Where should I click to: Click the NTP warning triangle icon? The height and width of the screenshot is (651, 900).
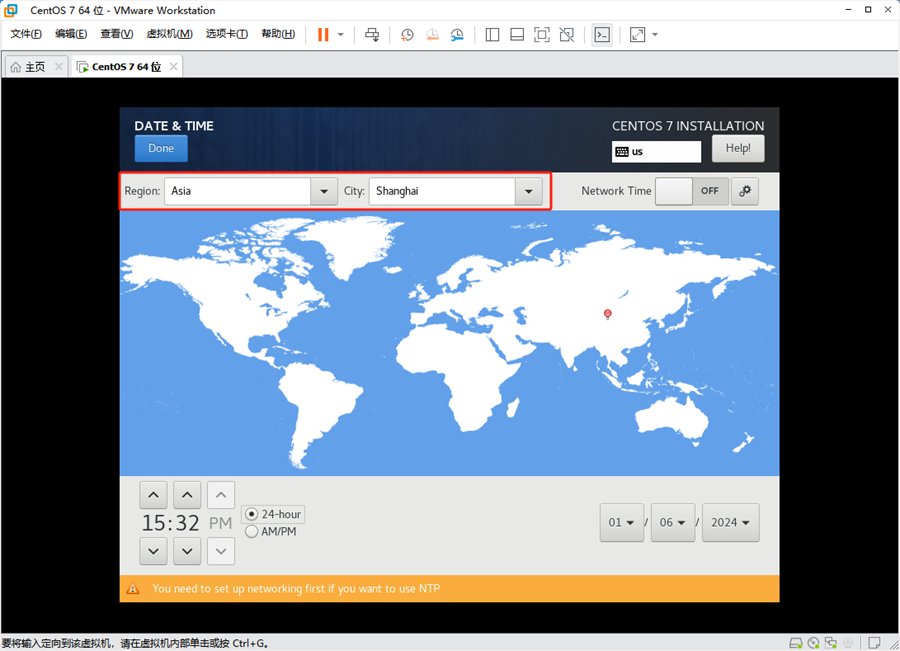coord(133,588)
